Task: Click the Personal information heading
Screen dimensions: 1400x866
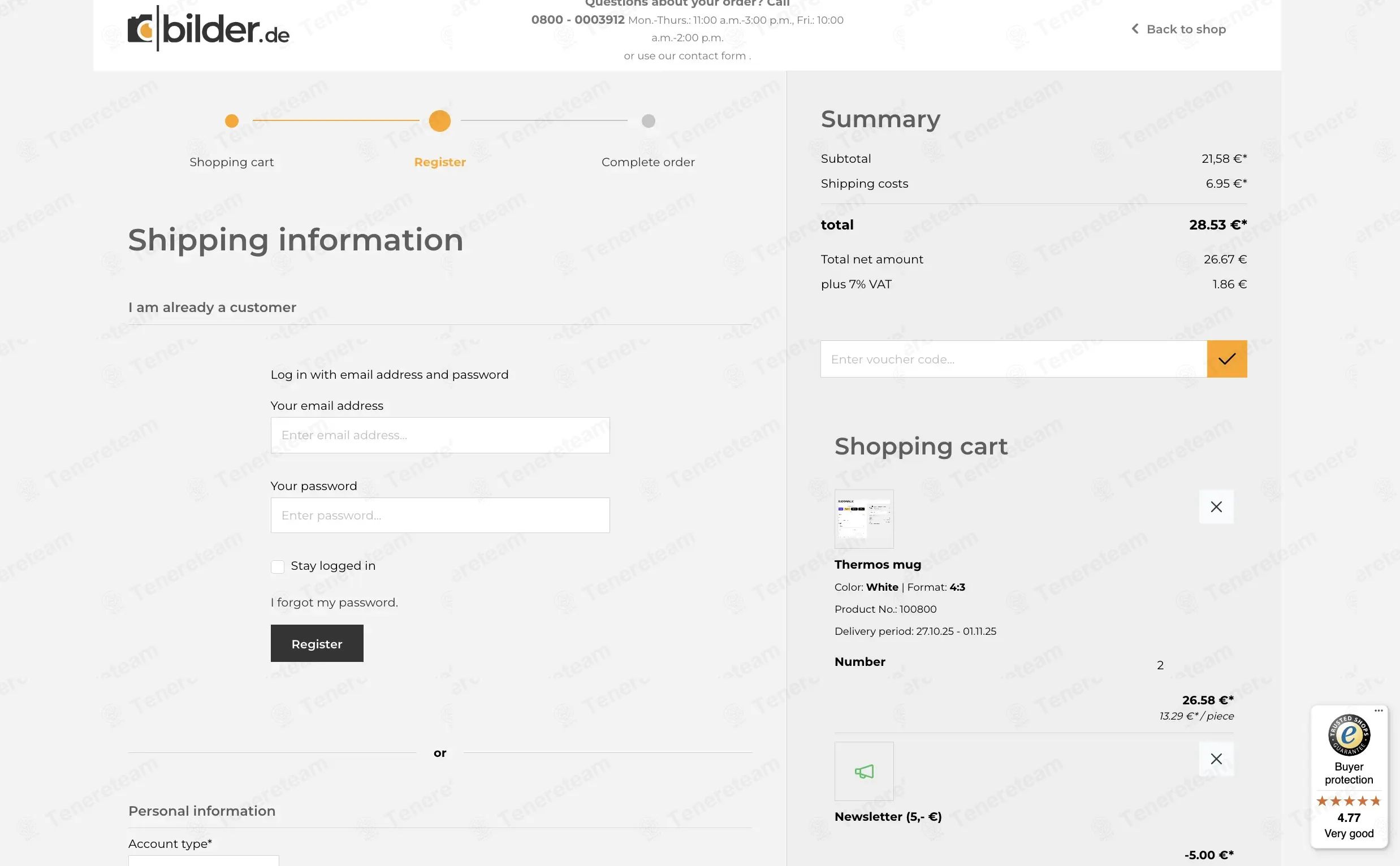Action: tap(202, 811)
